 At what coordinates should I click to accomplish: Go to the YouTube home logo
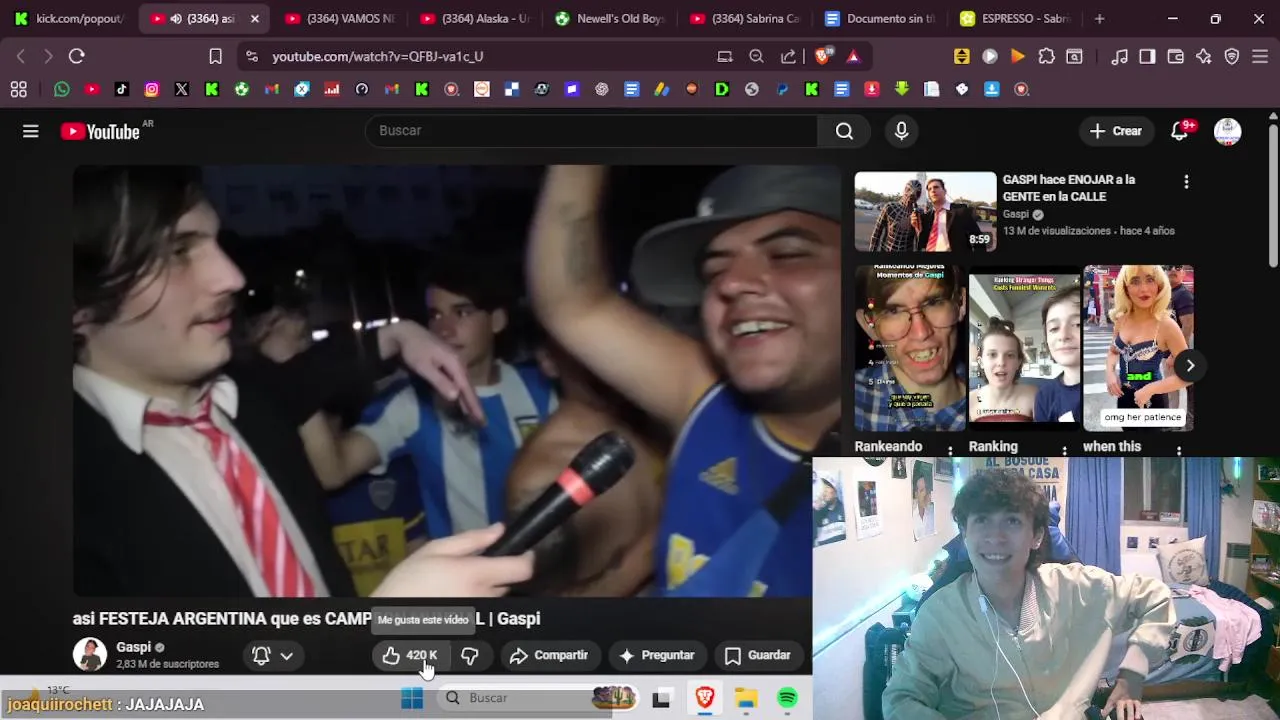[100, 131]
